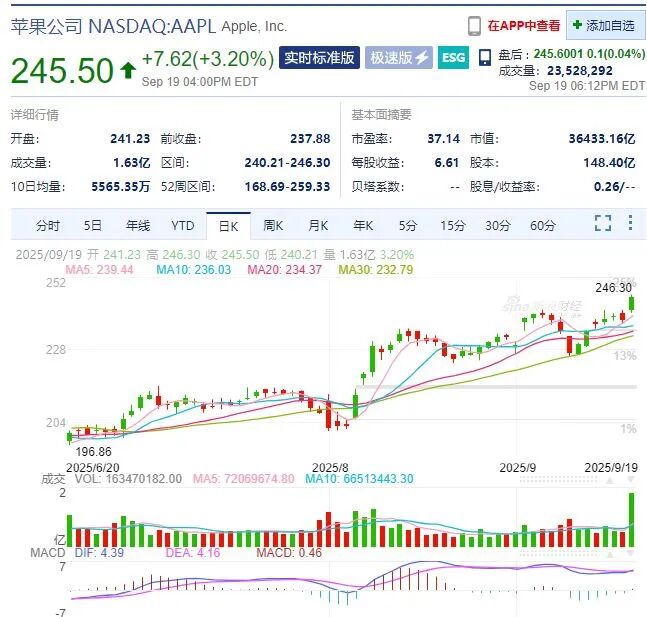Add stock via 添加自选 button
This screenshot has height=617, width=647.
pyautogui.click(x=604, y=26)
